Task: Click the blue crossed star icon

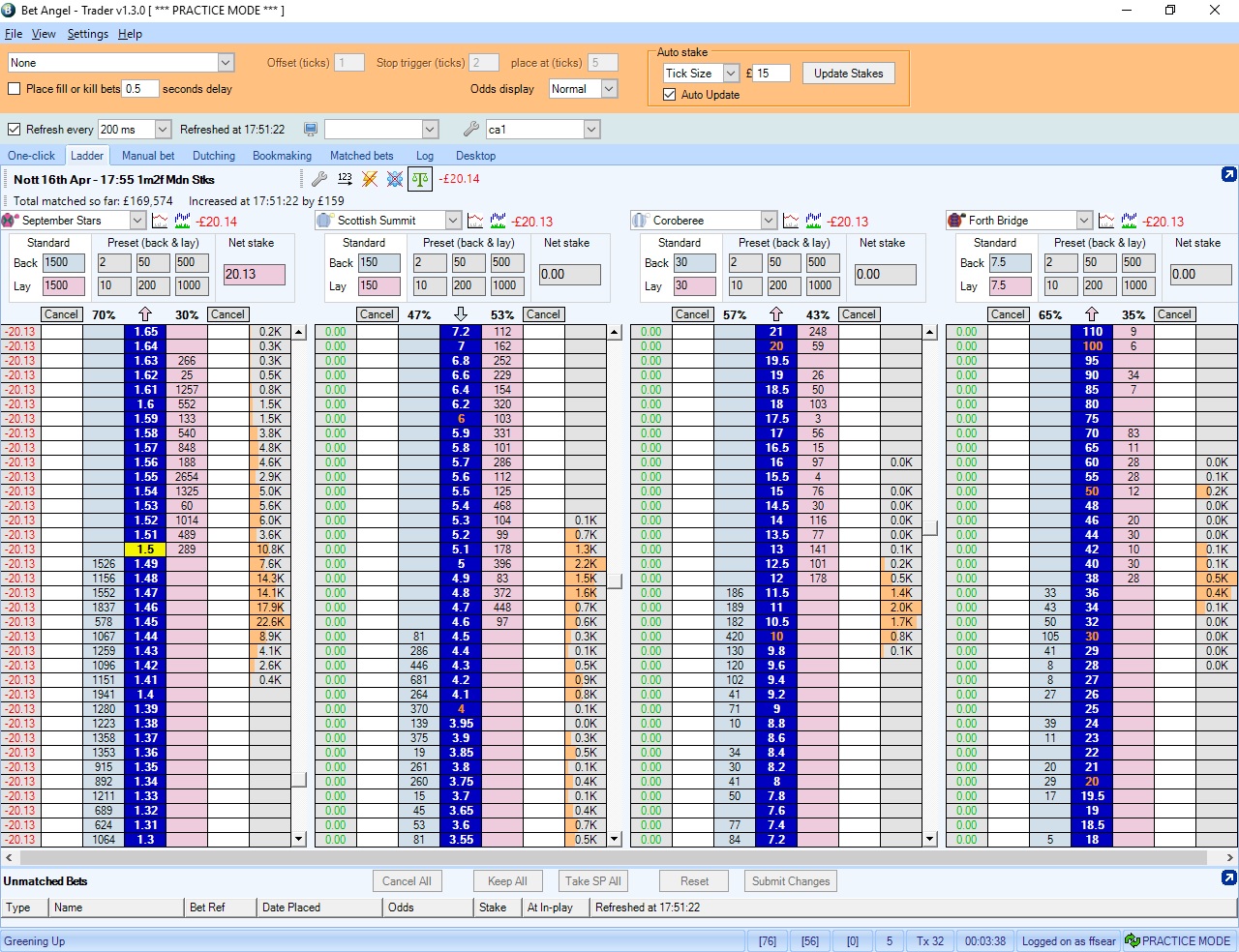Action: coord(395,179)
